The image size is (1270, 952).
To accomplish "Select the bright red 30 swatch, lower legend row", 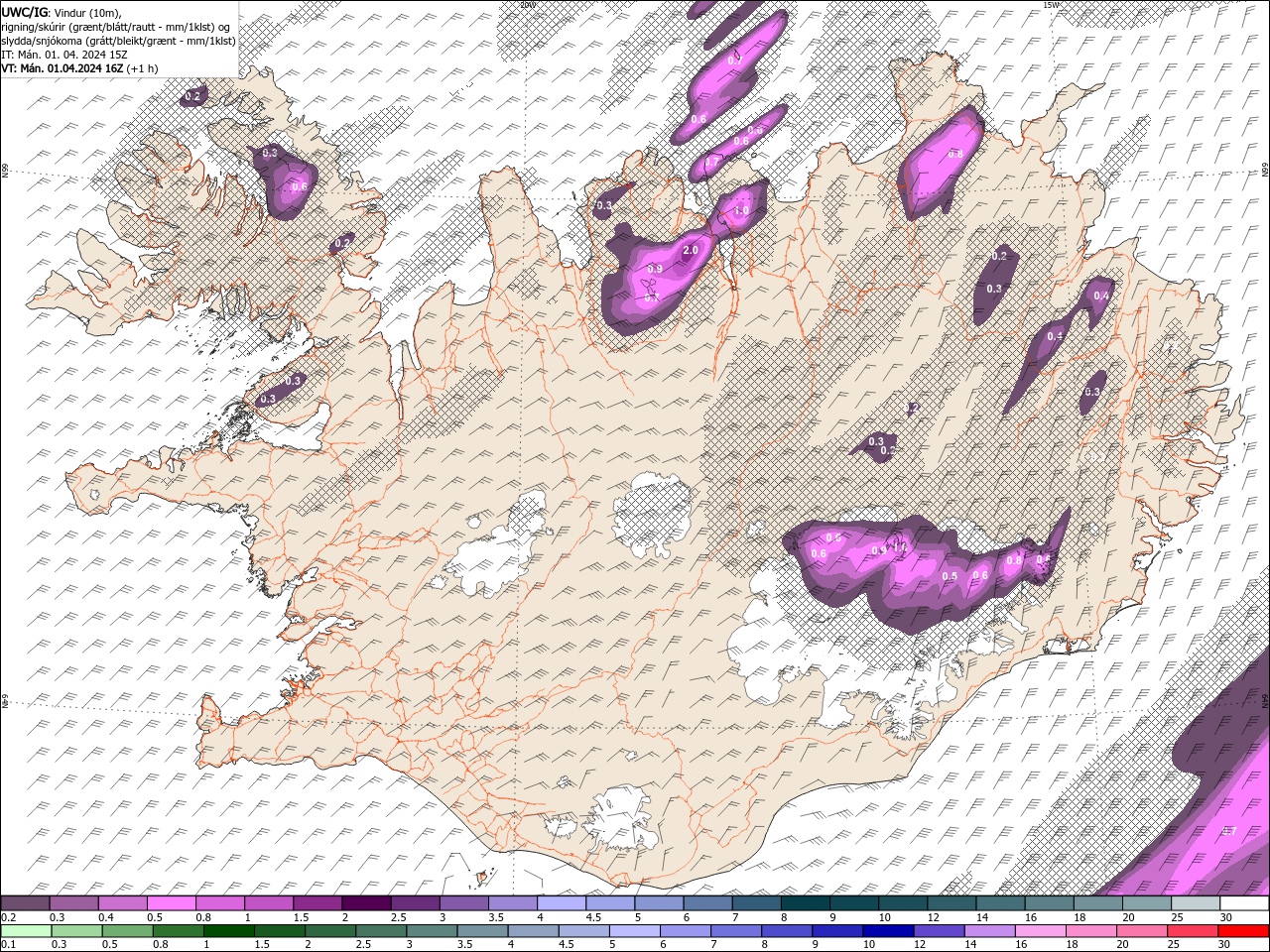I will pyautogui.click(x=1243, y=931).
